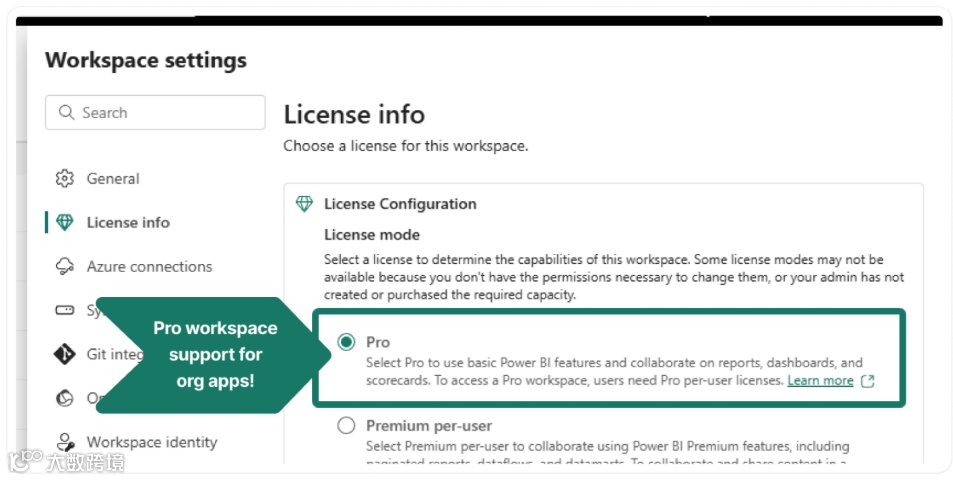Viewport: 953px width, 480px height.
Task: Click the General gear icon
Action: click(64, 179)
